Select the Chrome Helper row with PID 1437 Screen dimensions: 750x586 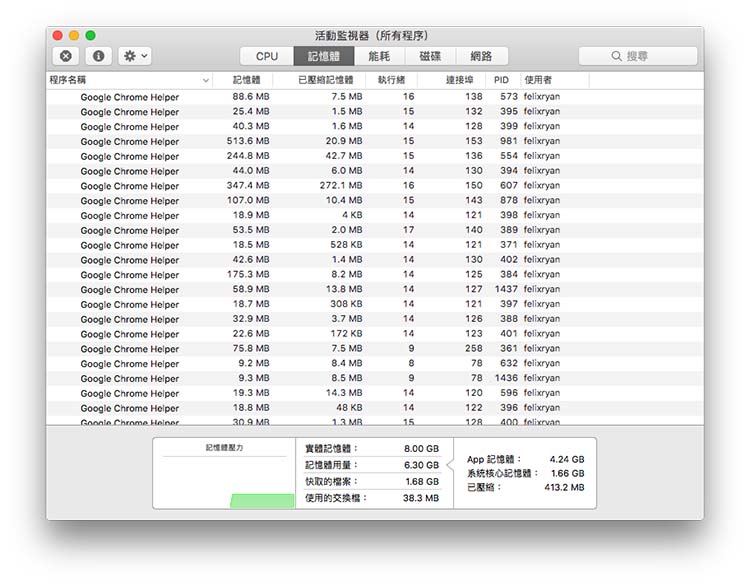coord(375,289)
